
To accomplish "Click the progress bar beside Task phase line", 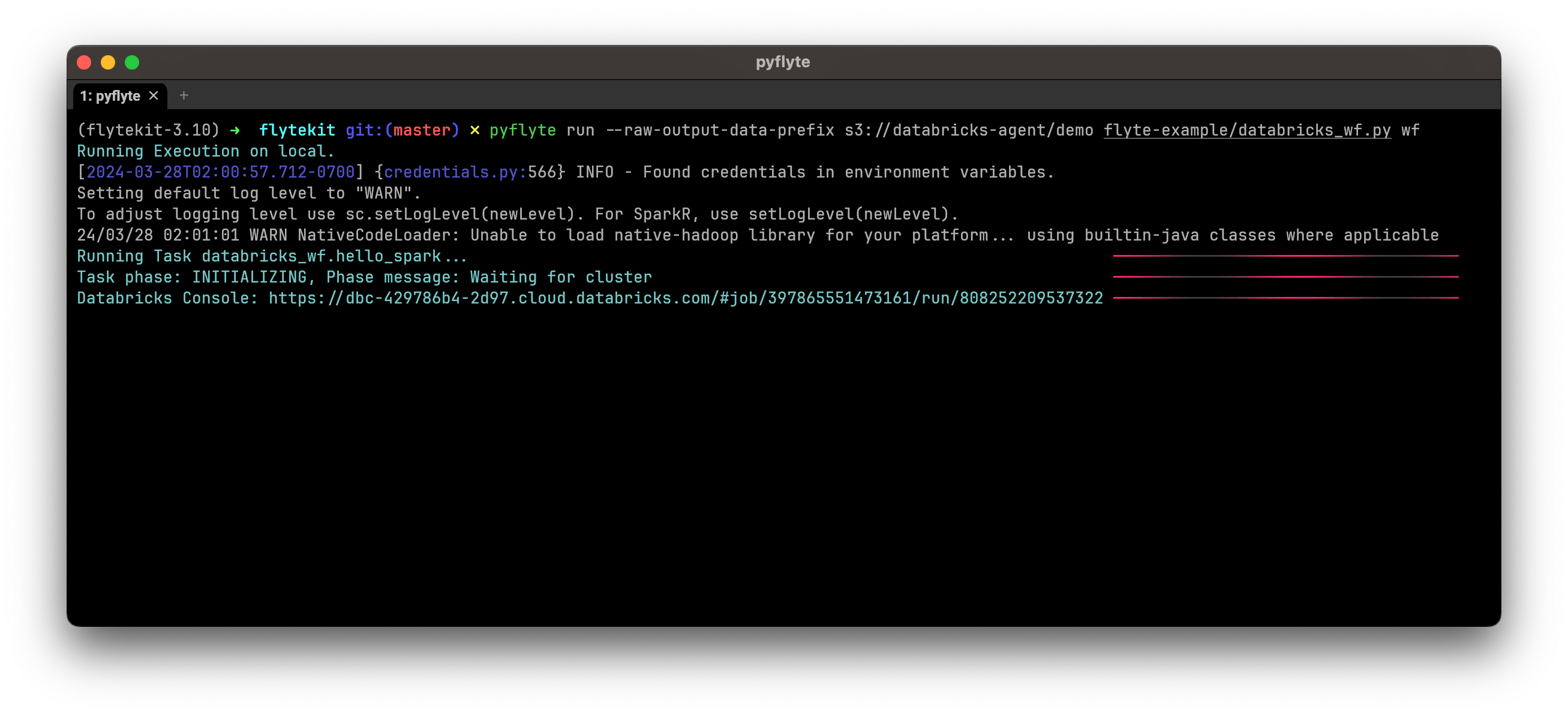I will click(1285, 277).
